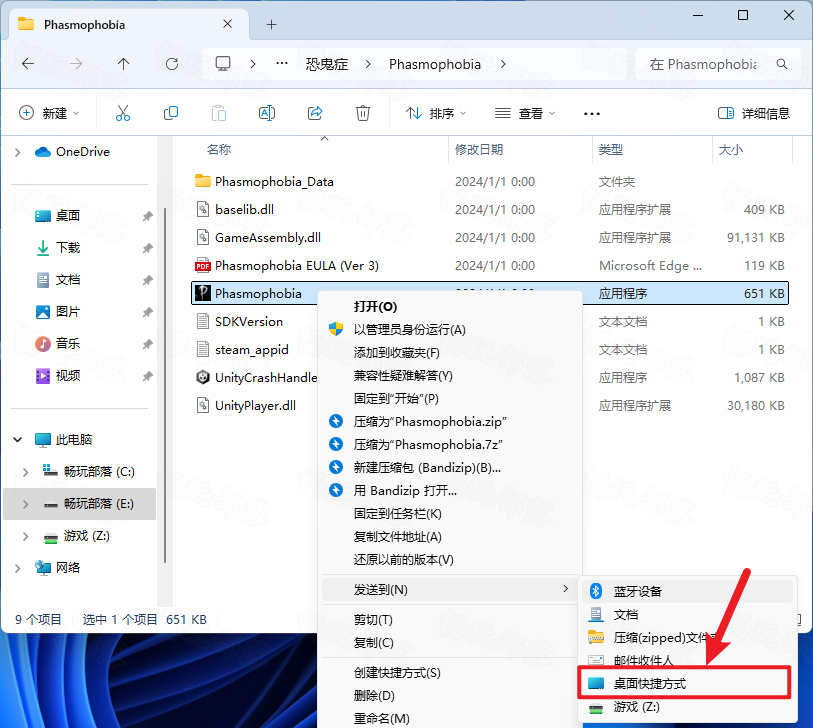Click the search magnifier icon
The height and width of the screenshot is (728, 813).
pyautogui.click(x=781, y=64)
